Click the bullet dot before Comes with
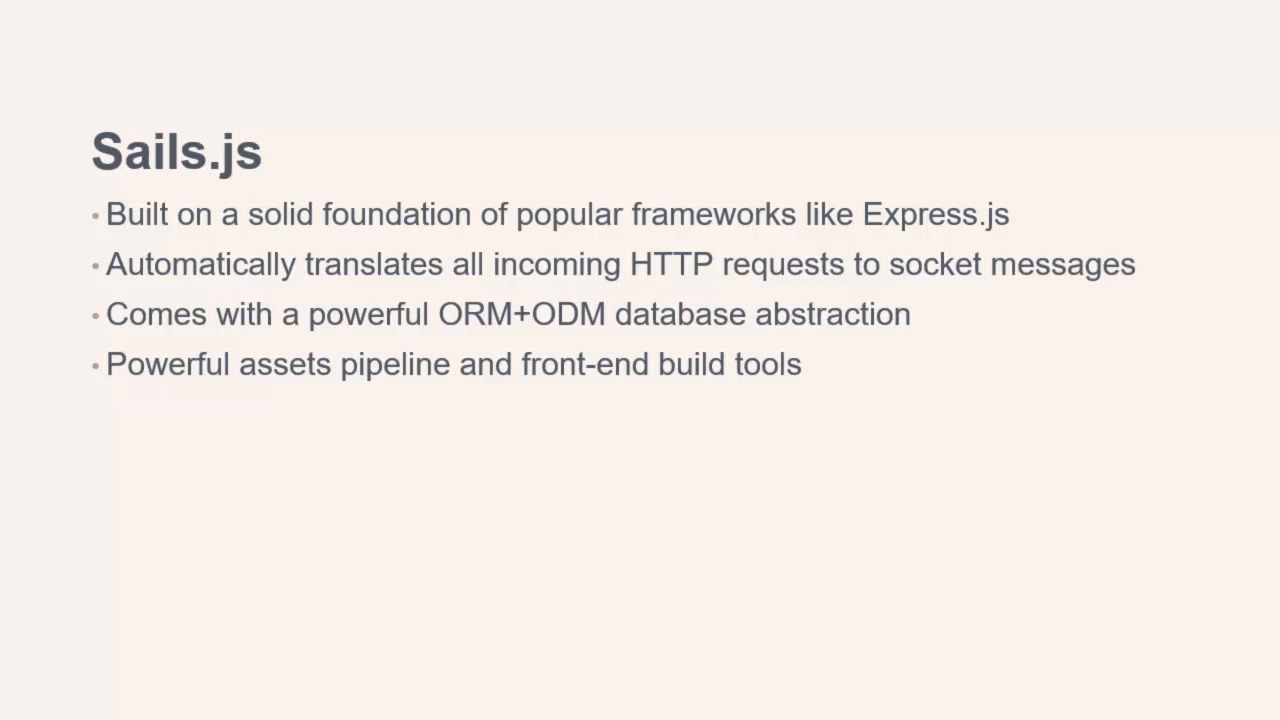The height and width of the screenshot is (720, 1280). pos(96,316)
